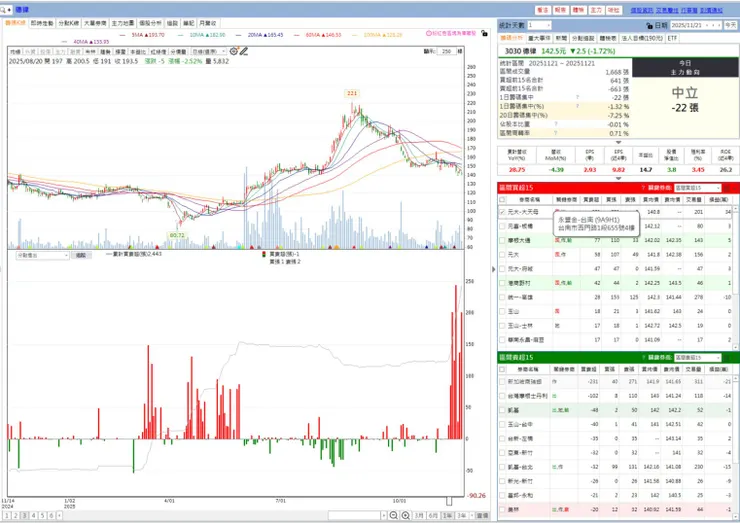
Task: Check the 統一-嘉義 broker checkbox
Action: 502,297
